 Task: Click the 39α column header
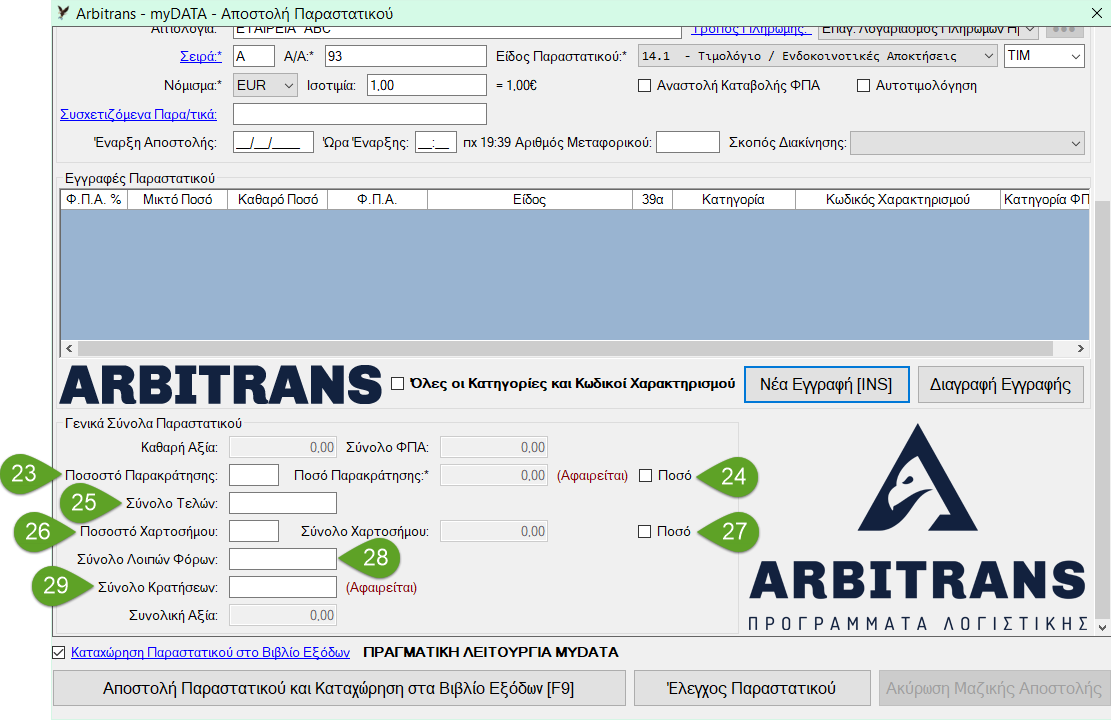coord(652,200)
